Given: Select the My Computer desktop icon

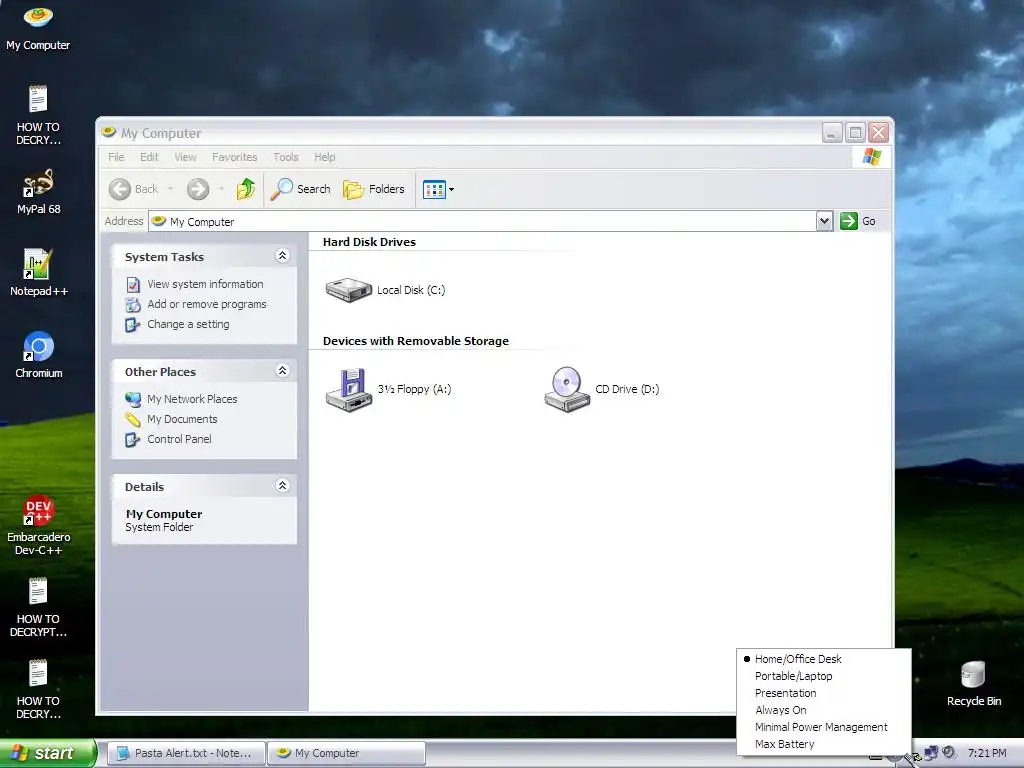Looking at the screenshot, I should point(38,27).
